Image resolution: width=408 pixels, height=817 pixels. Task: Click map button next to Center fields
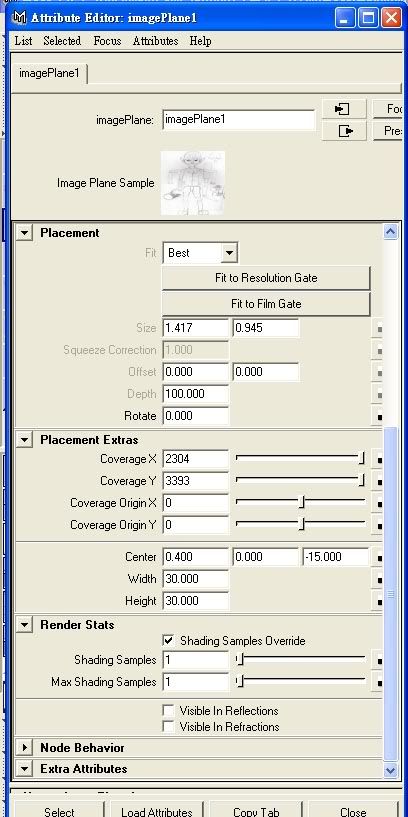pyautogui.click(x=379, y=557)
